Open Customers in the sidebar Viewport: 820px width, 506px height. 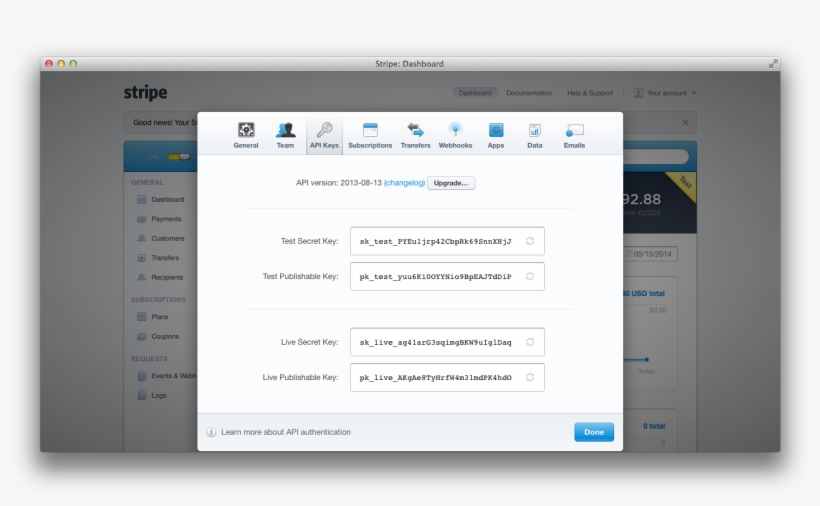point(161,238)
